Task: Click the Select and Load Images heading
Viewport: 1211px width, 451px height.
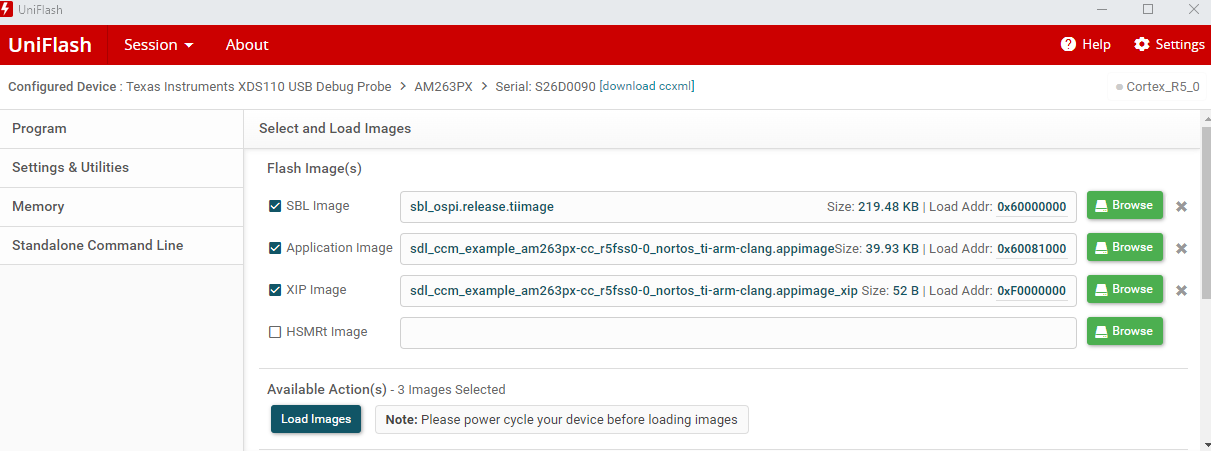Action: coord(335,128)
